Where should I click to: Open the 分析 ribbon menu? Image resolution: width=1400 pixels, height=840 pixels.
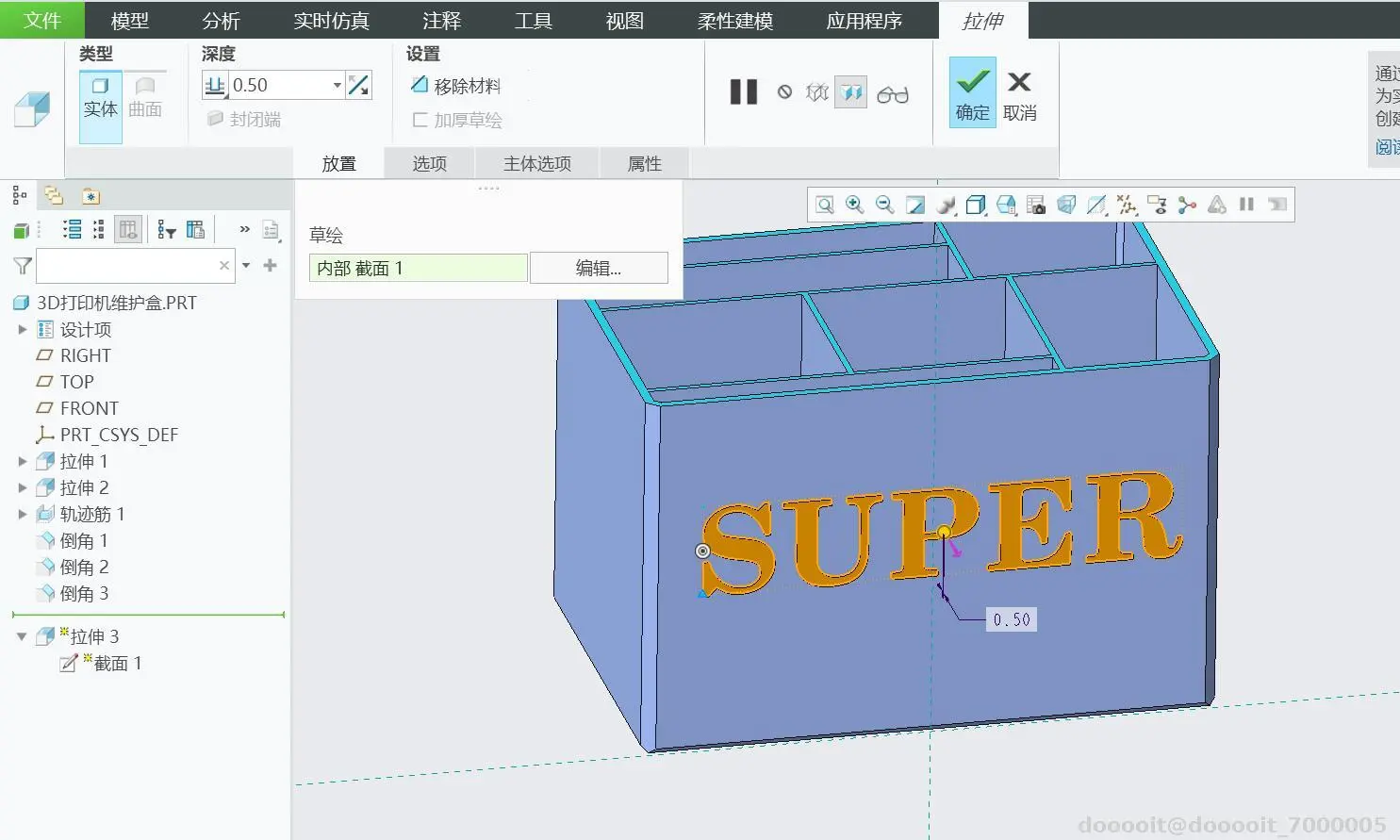point(222,20)
